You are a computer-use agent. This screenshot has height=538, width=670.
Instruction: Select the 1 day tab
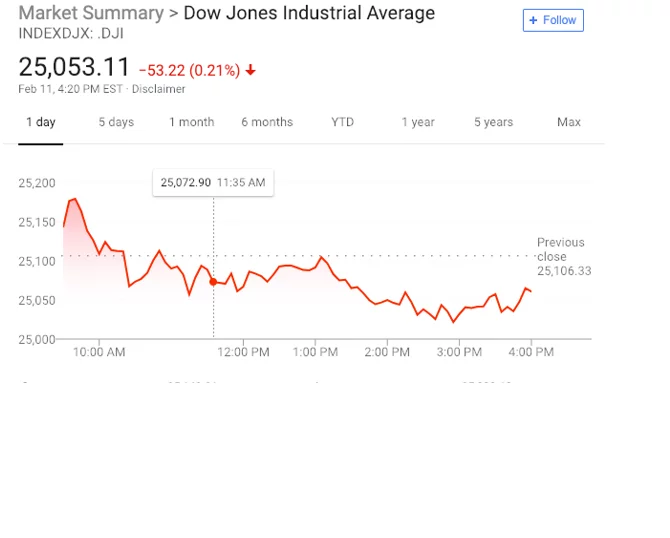pyautogui.click(x=41, y=122)
